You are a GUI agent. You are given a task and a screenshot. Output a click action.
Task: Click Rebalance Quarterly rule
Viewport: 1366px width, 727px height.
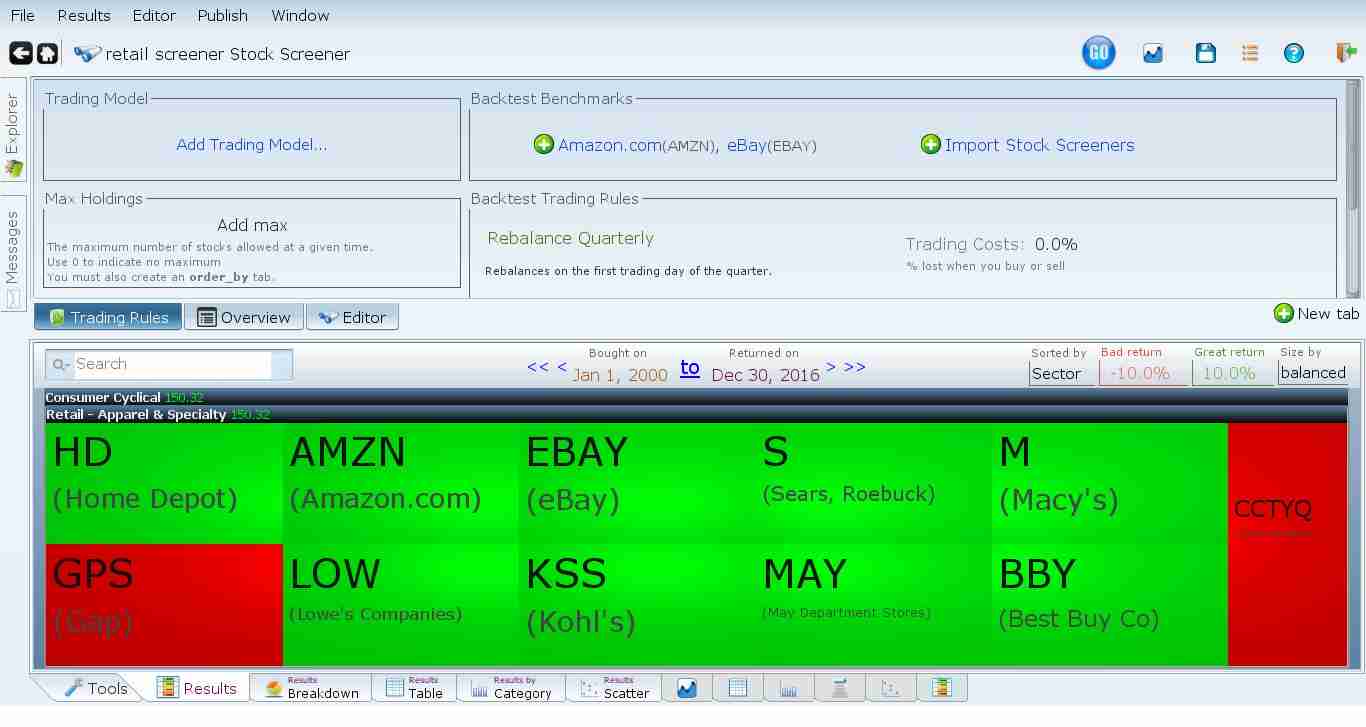(570, 238)
